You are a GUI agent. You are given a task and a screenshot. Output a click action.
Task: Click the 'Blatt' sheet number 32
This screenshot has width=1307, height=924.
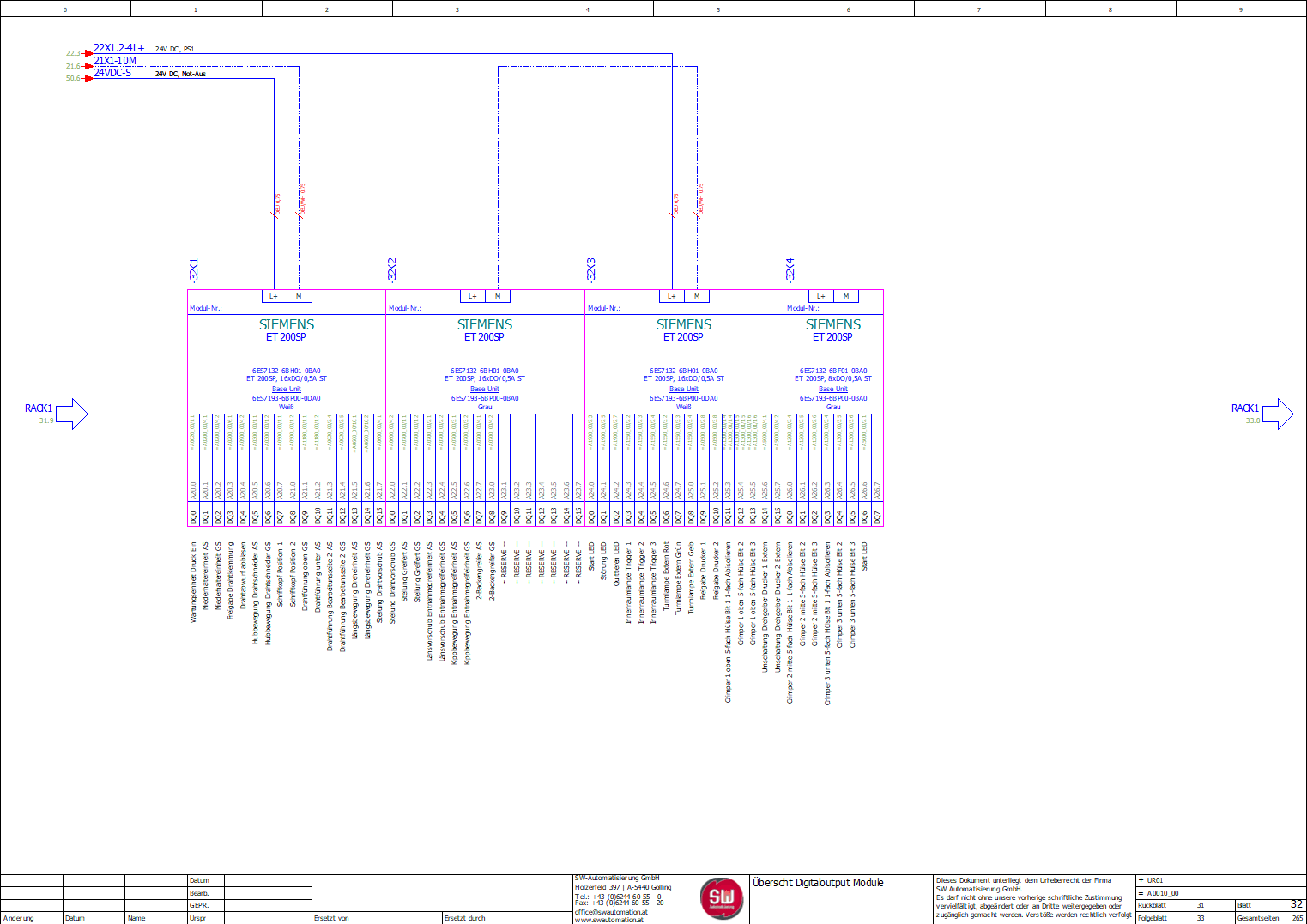coord(1296,904)
